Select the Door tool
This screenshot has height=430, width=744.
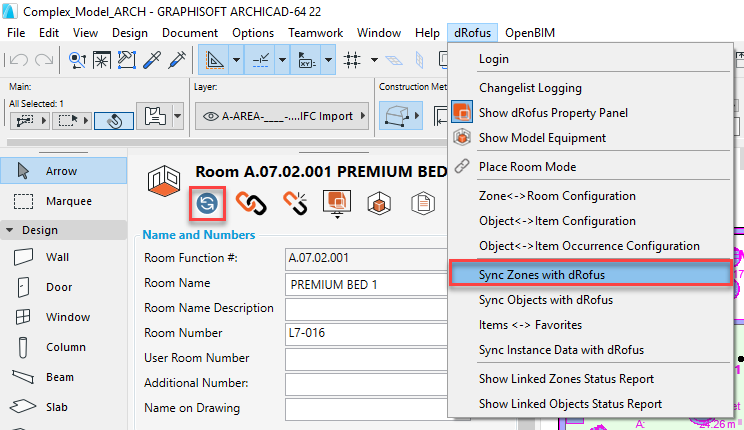(x=57, y=287)
